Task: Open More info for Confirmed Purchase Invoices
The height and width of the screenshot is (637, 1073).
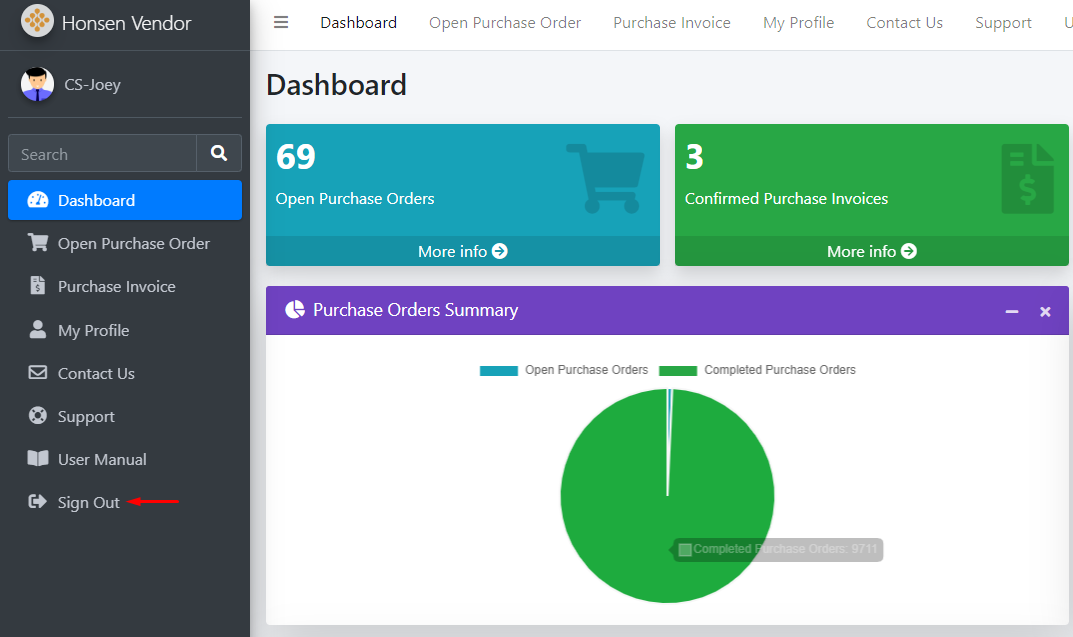Action: [871, 251]
